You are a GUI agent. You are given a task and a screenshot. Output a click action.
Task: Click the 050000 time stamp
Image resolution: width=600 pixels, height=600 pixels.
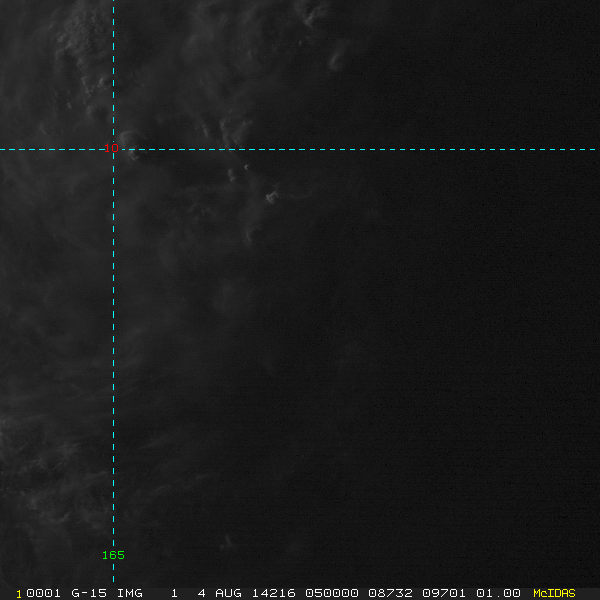click(x=332, y=593)
